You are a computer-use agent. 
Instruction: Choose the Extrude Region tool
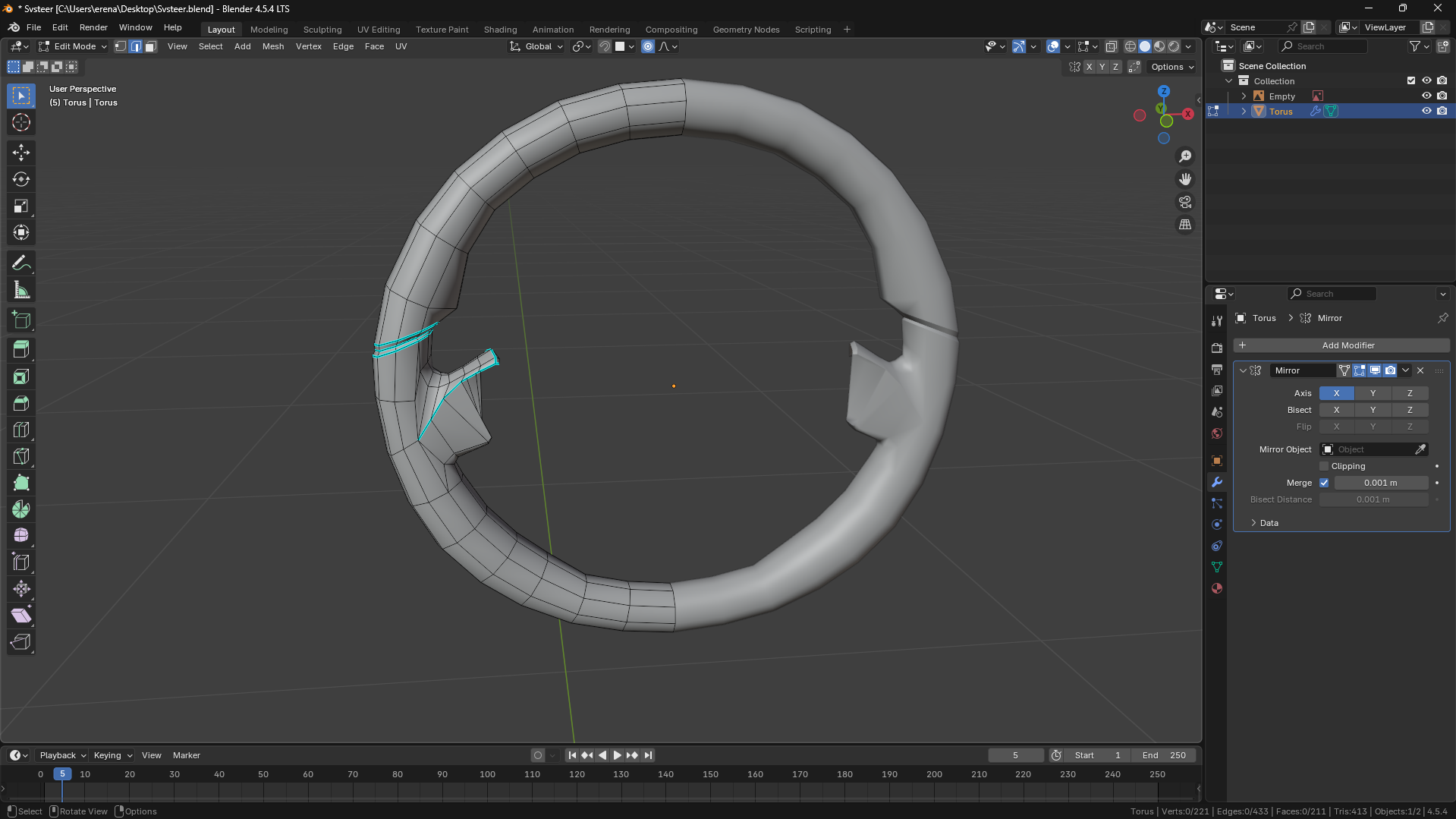click(x=21, y=350)
